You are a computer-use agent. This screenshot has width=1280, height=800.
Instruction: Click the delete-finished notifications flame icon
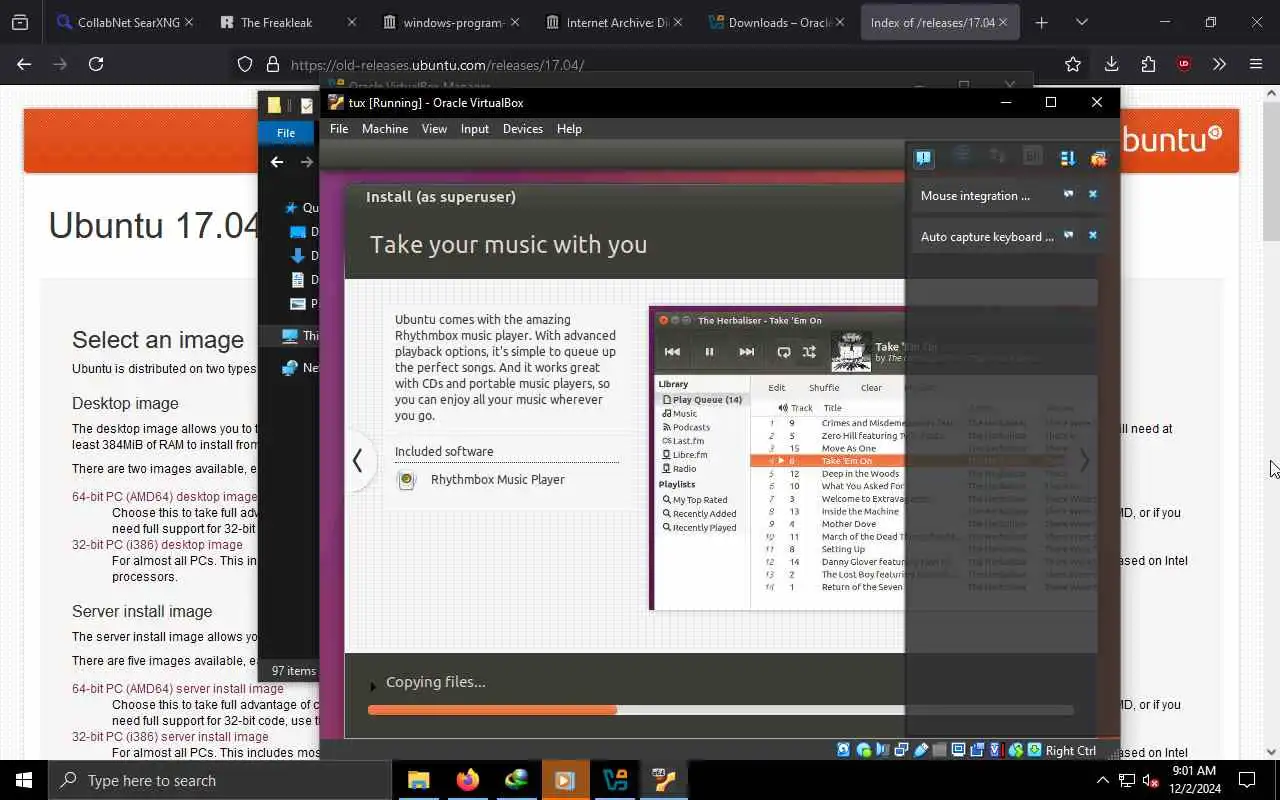click(1099, 158)
